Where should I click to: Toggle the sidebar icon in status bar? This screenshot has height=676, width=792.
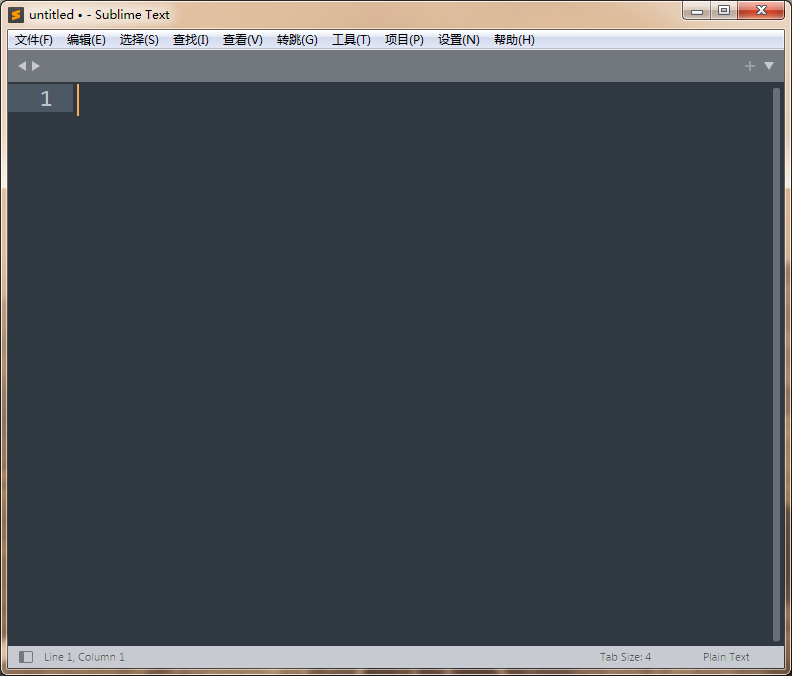(26, 657)
